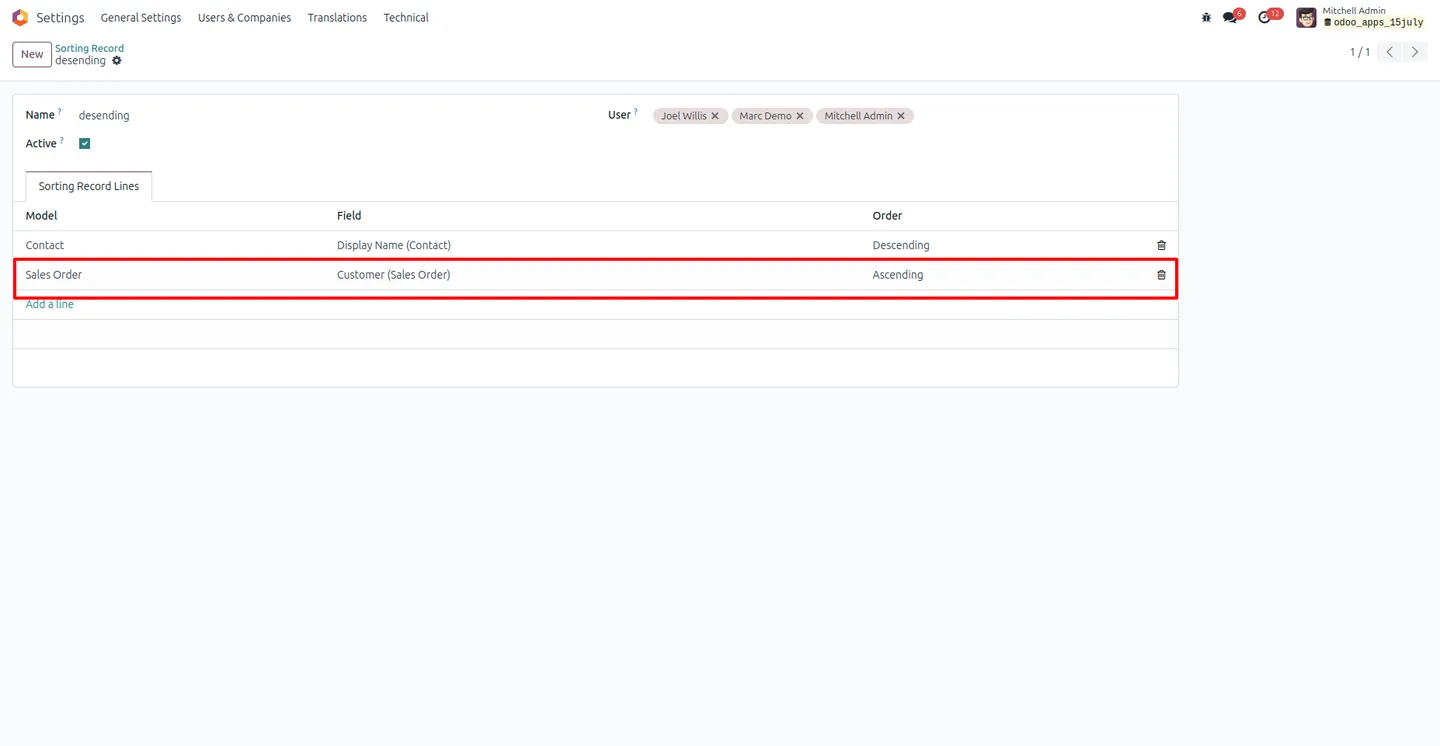Viewport: 1440px width, 746px height.
Task: Delete the Contact sorting line
Action: coord(1161,245)
